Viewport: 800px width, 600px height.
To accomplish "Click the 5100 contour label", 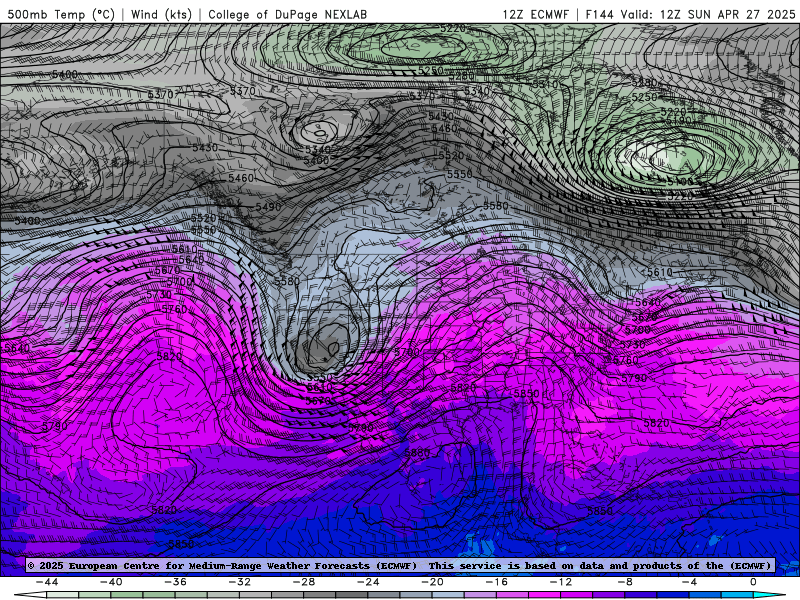I will click(681, 182).
